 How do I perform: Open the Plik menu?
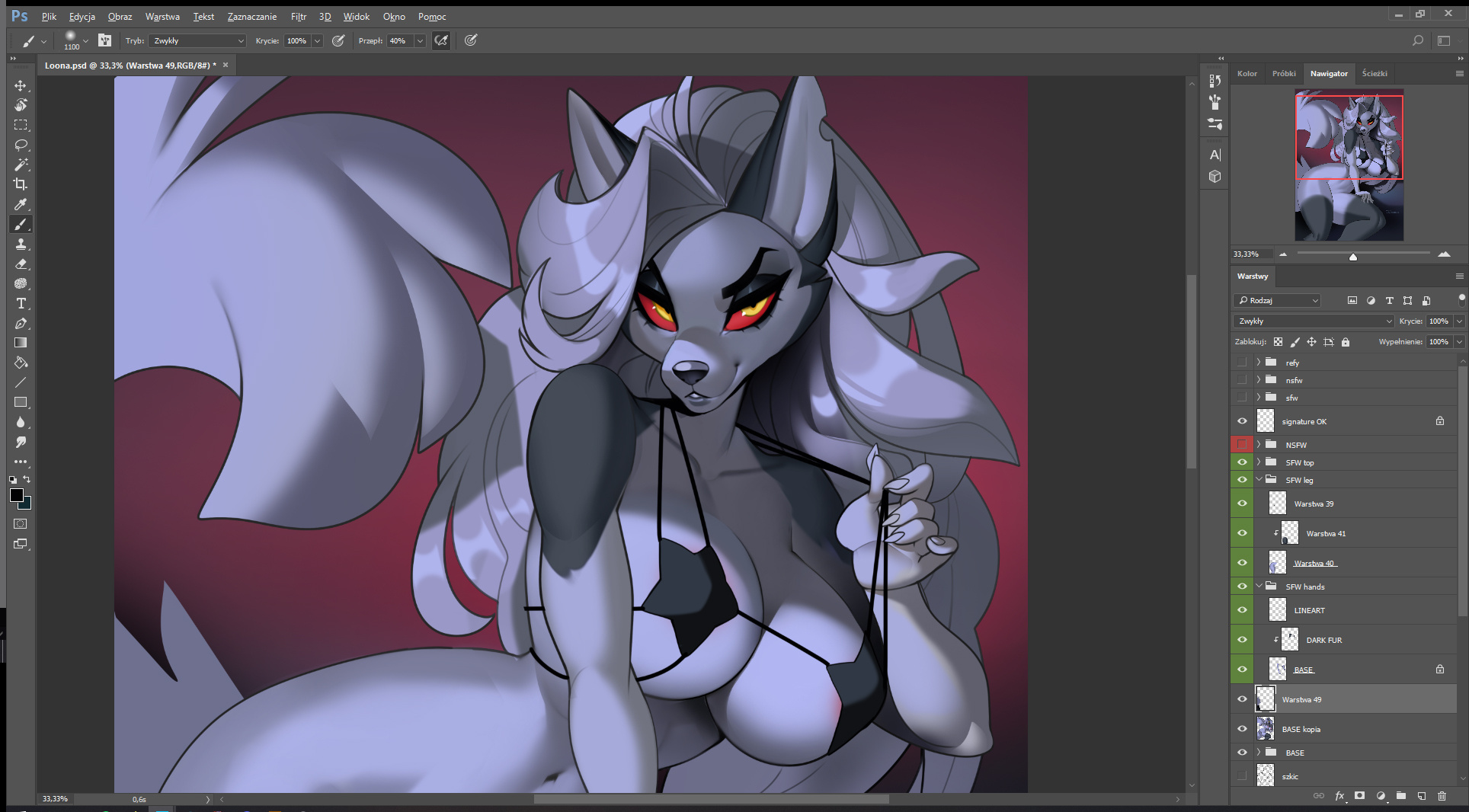pyautogui.click(x=49, y=16)
